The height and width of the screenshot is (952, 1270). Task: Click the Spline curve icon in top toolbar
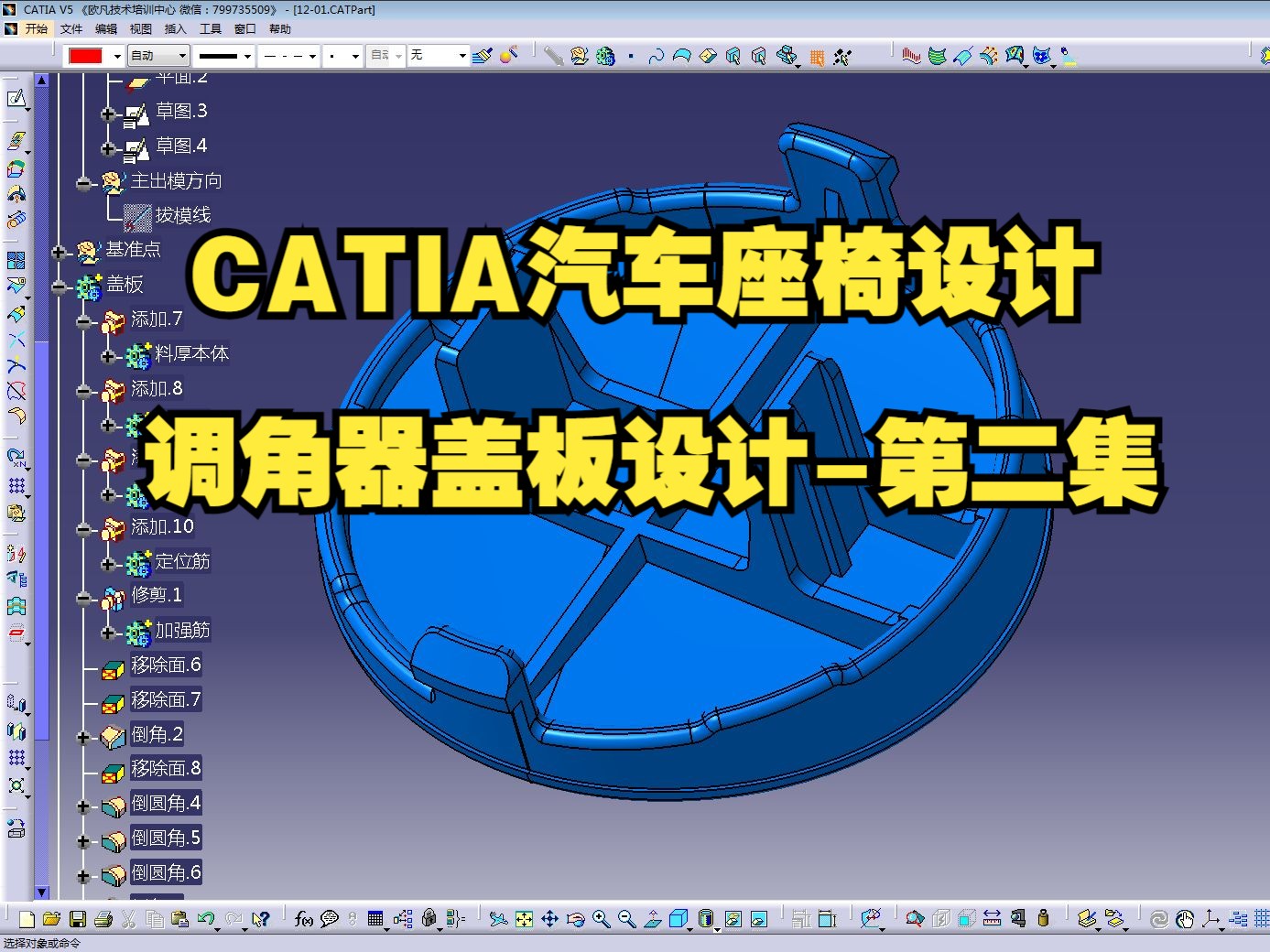(657, 56)
